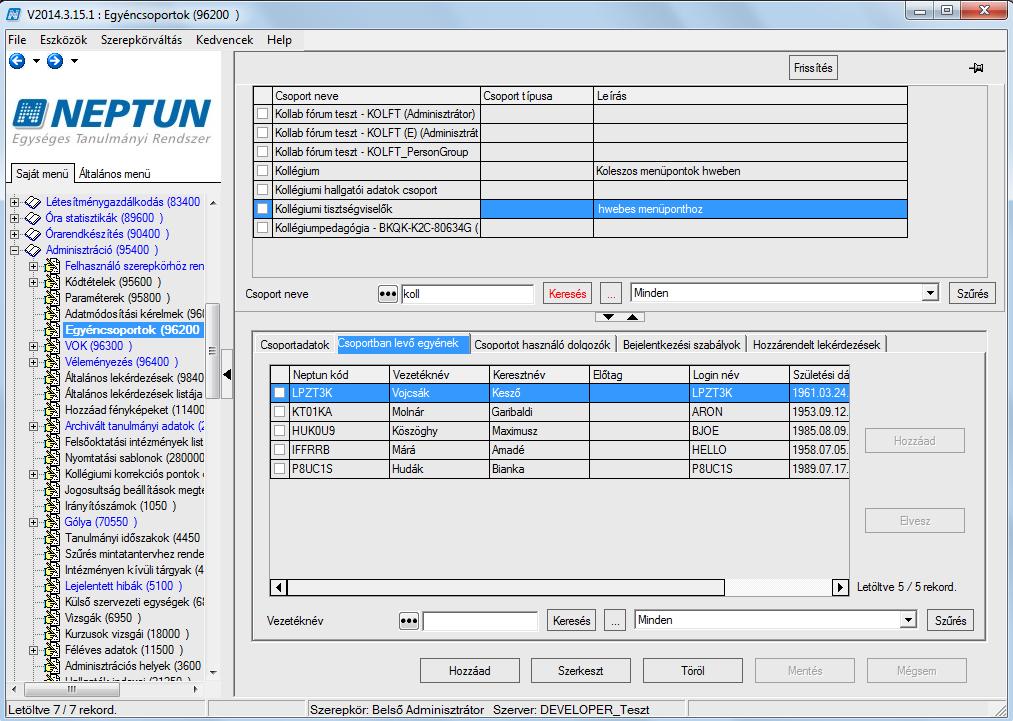Click the Vezetéknév search input field
Screen dimensions: 1013x721
(x=480, y=621)
